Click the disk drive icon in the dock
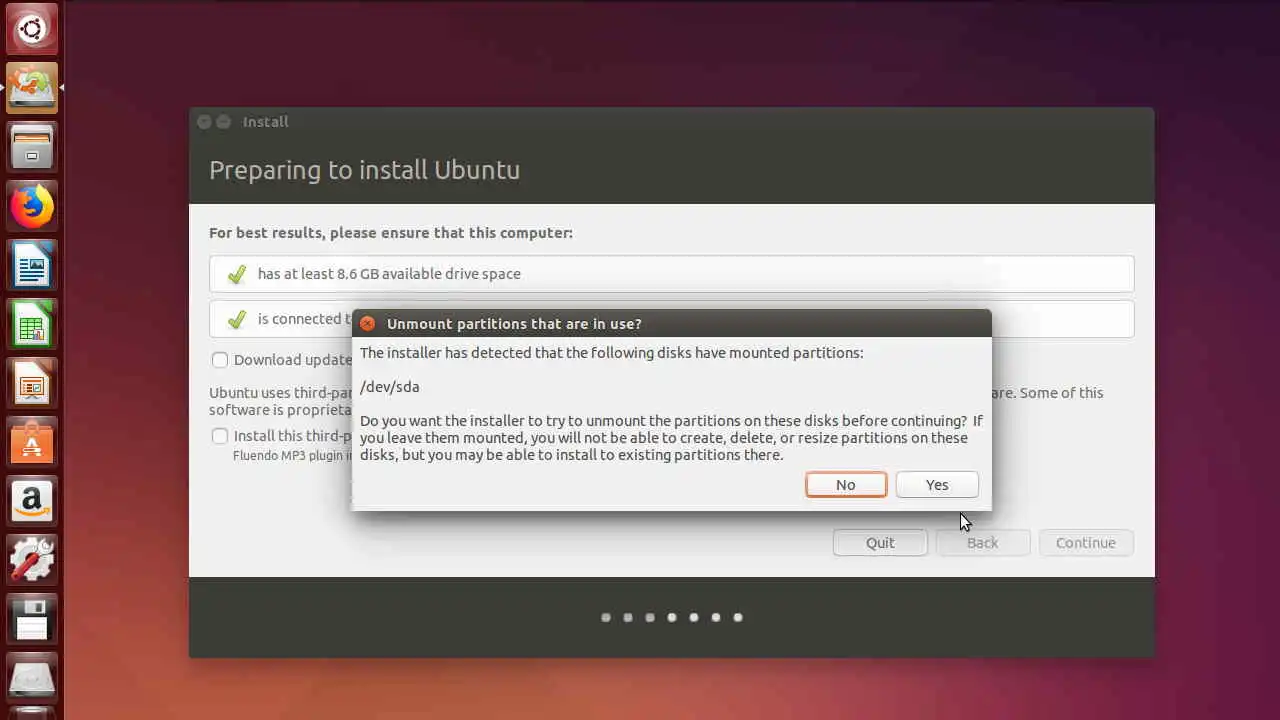 pos(32,679)
